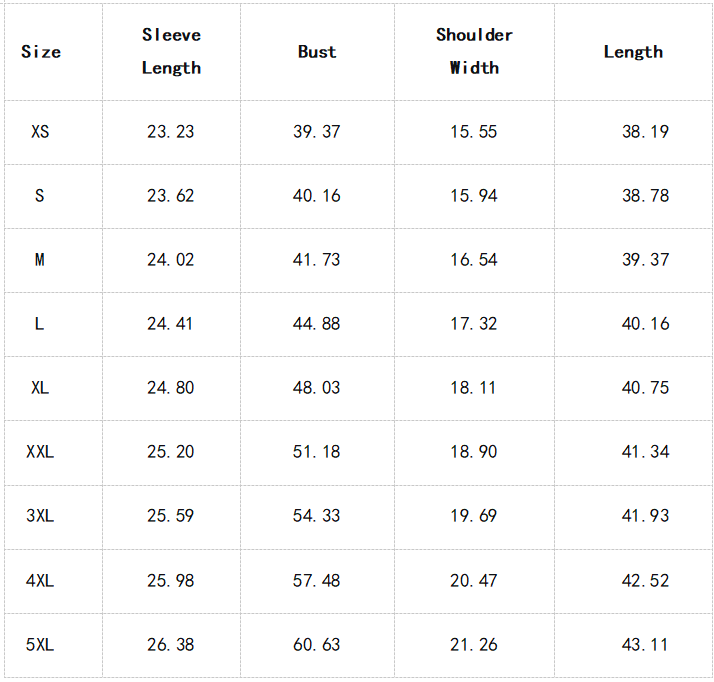Select the XXL size row label
The width and height of the screenshot is (714, 682).
coord(40,452)
